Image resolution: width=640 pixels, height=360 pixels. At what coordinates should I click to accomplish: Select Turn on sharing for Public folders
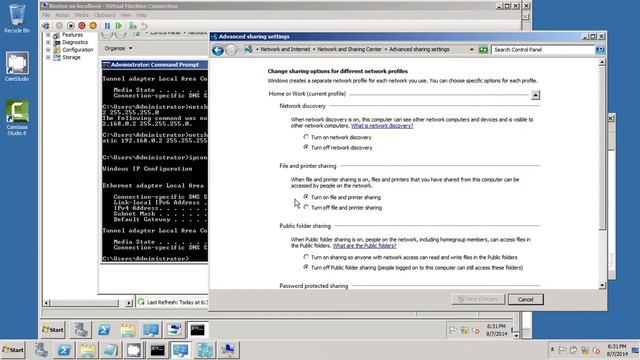[306, 257]
